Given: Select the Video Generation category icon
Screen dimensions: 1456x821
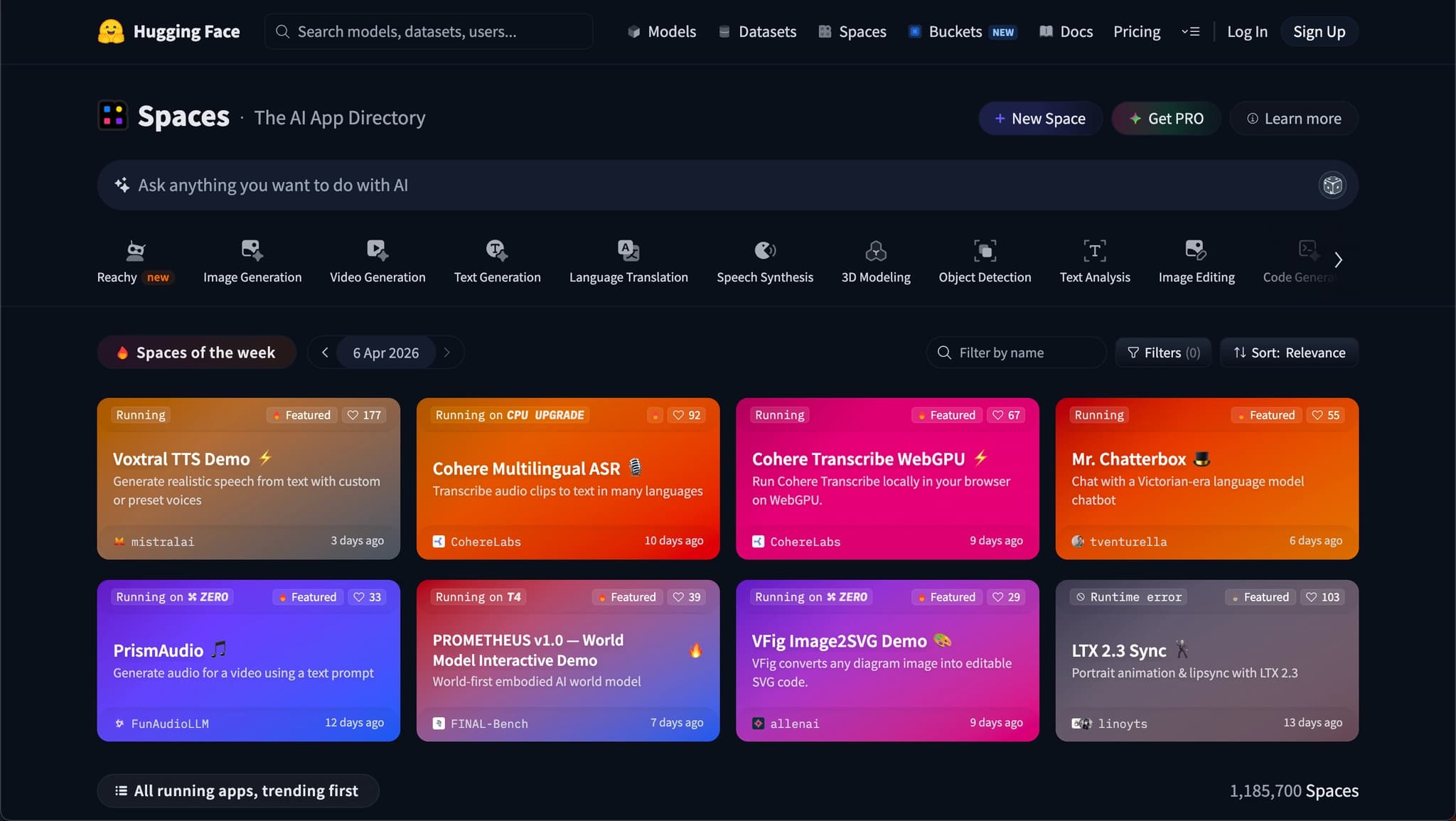Looking at the screenshot, I should pyautogui.click(x=377, y=251).
